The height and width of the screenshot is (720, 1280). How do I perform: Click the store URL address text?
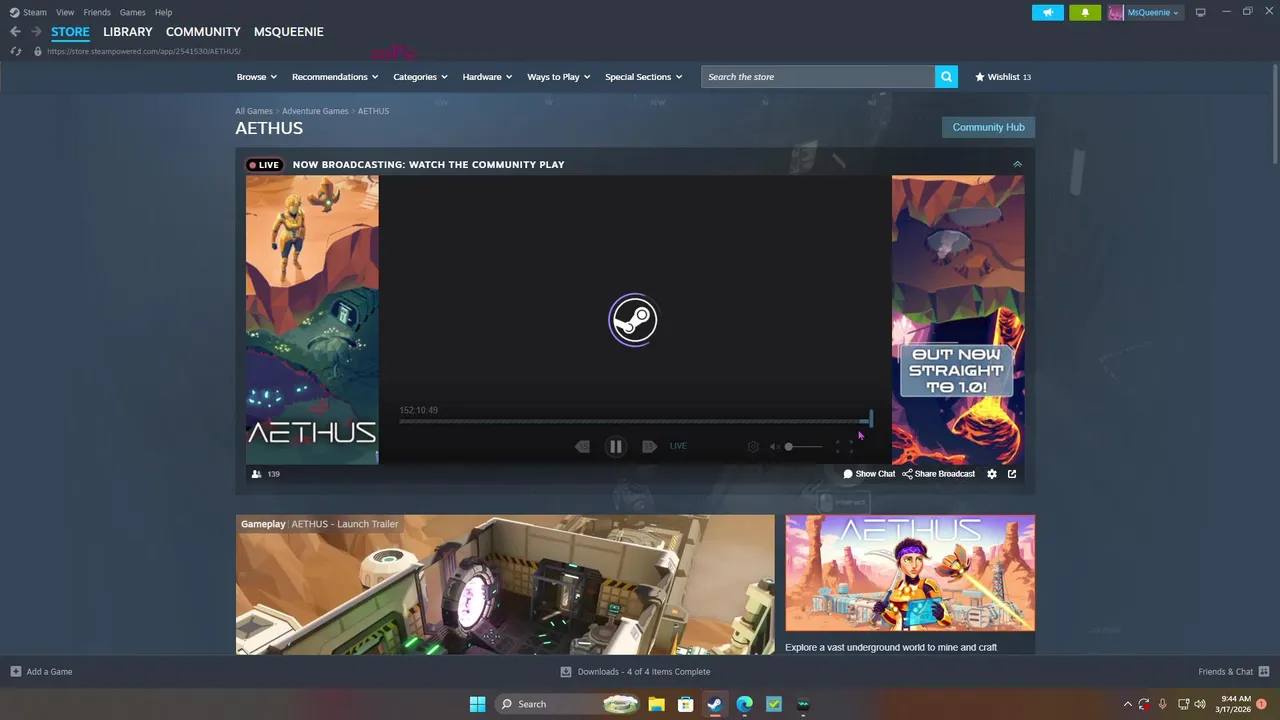(144, 51)
